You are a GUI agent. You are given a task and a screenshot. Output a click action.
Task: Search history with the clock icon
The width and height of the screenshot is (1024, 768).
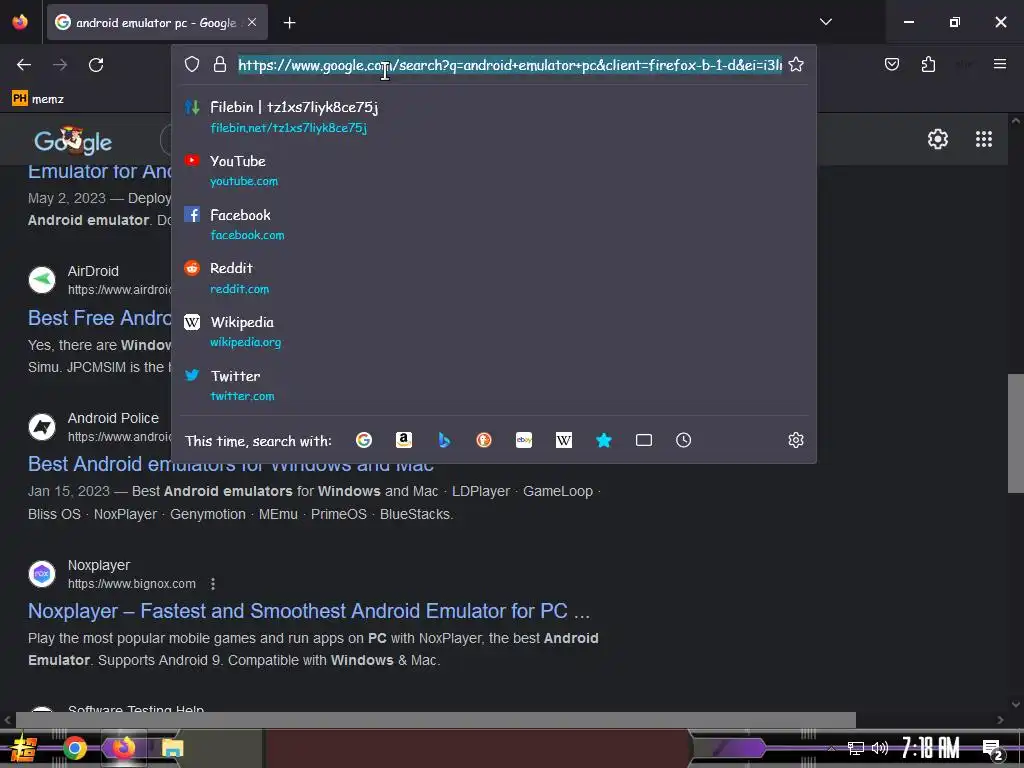[683, 440]
